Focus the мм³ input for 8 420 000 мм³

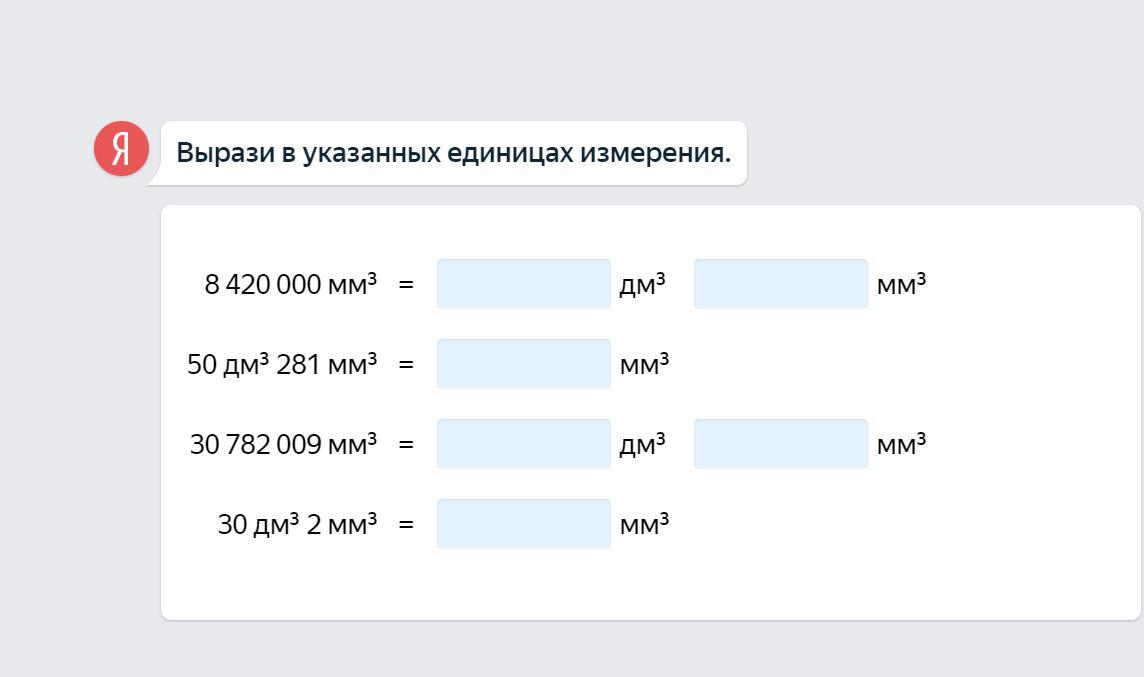coord(780,284)
